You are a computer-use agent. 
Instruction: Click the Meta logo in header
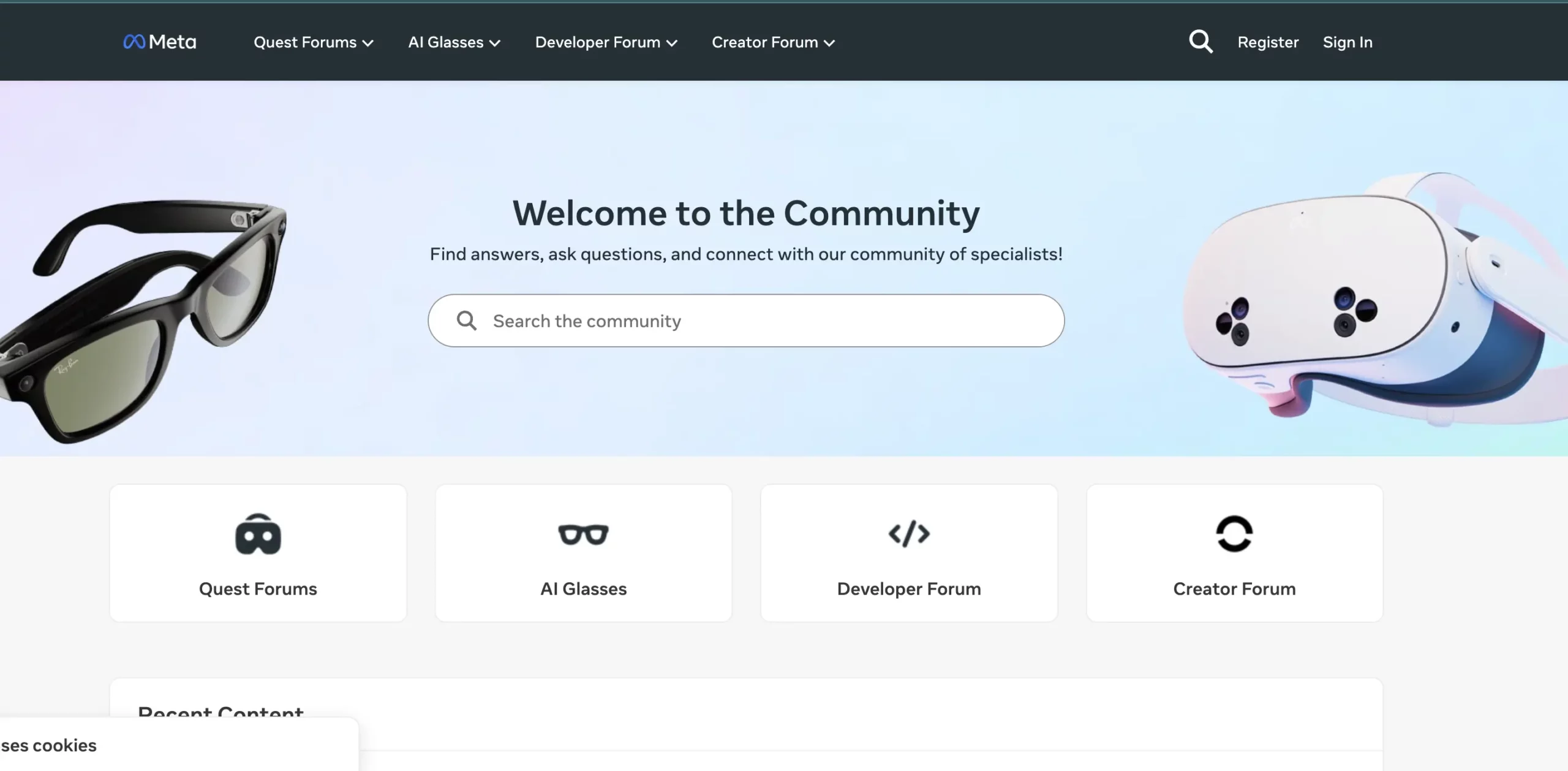(160, 42)
